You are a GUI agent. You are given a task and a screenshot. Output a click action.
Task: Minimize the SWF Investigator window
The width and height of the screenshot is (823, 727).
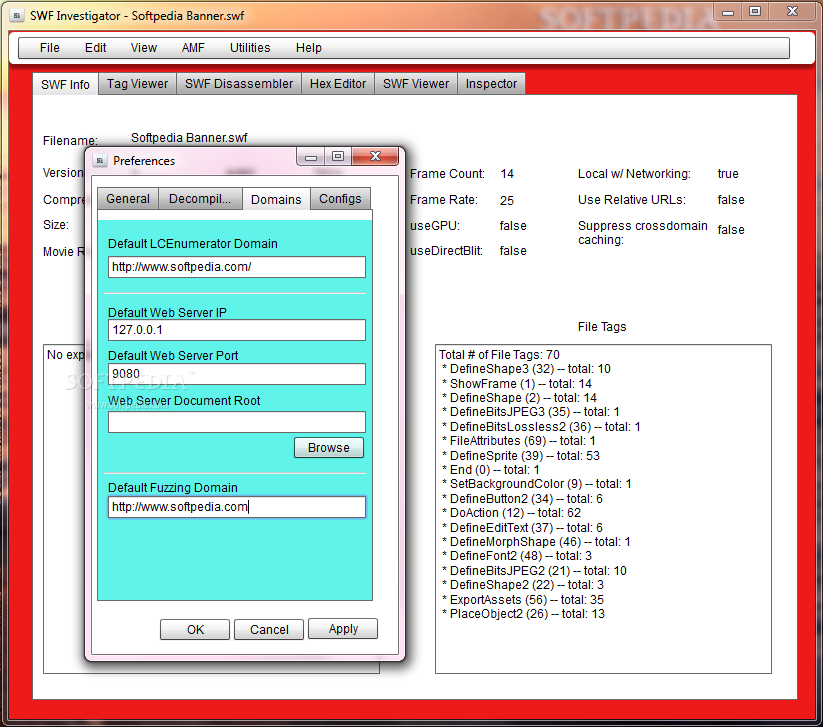pos(727,12)
